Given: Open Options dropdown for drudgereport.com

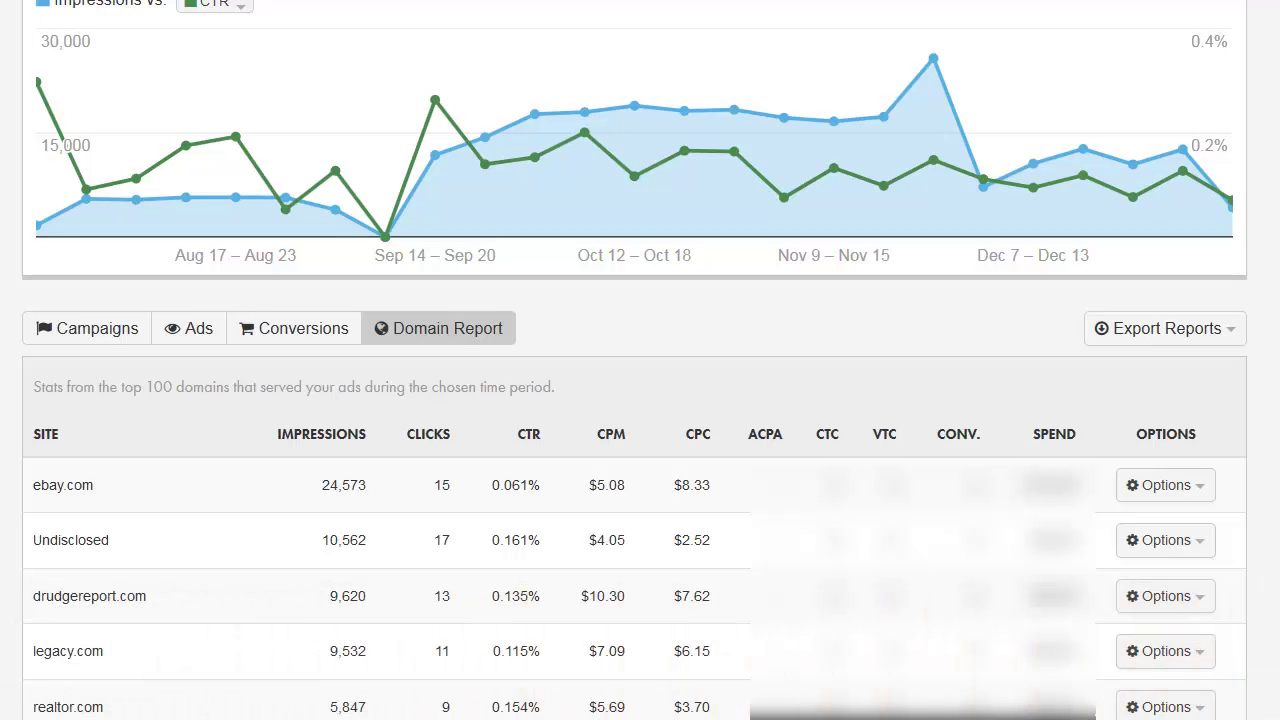Looking at the screenshot, I should (1165, 596).
